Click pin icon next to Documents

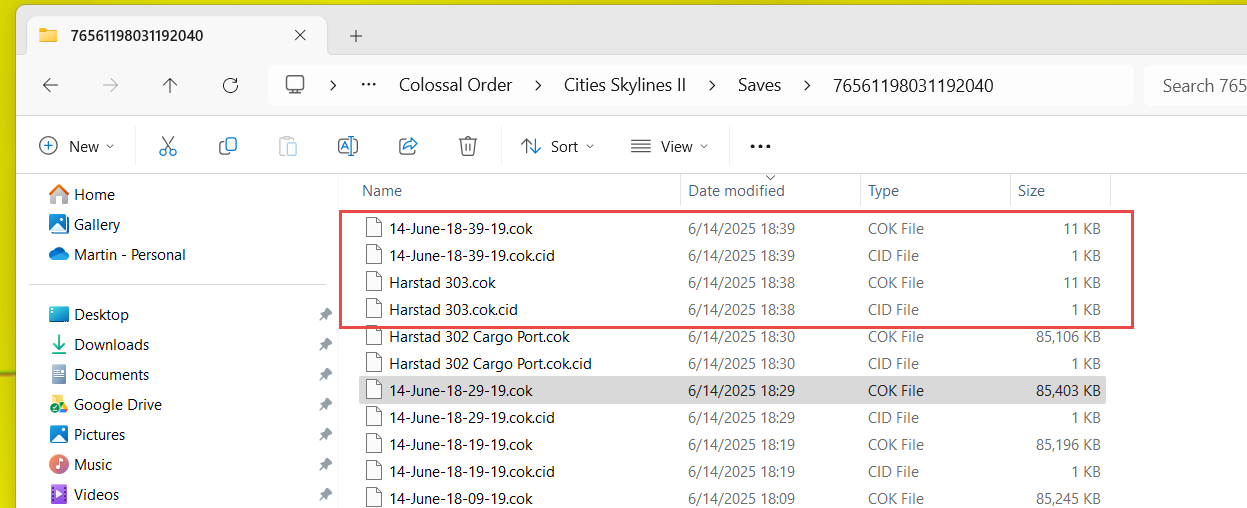click(x=325, y=374)
